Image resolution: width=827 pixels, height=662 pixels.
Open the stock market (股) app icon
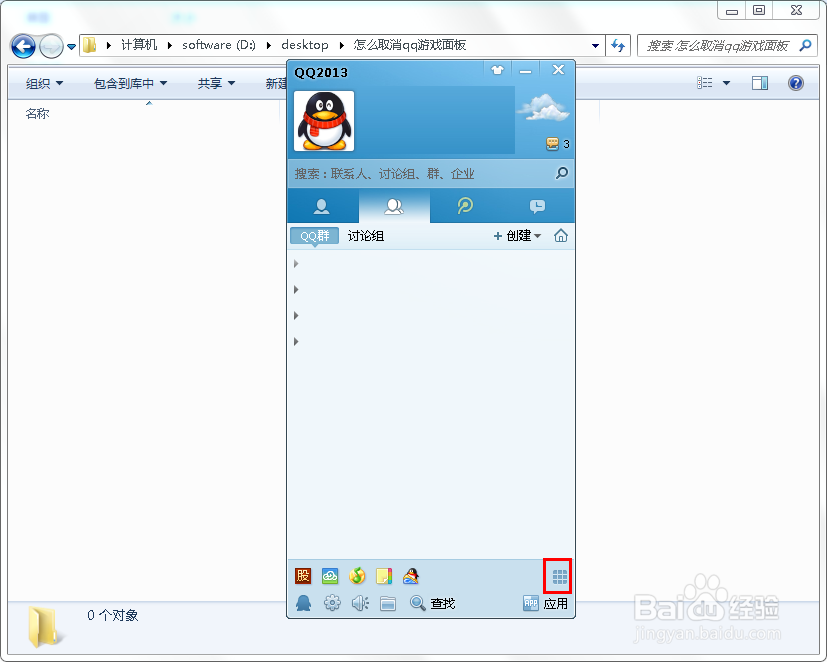click(302, 576)
